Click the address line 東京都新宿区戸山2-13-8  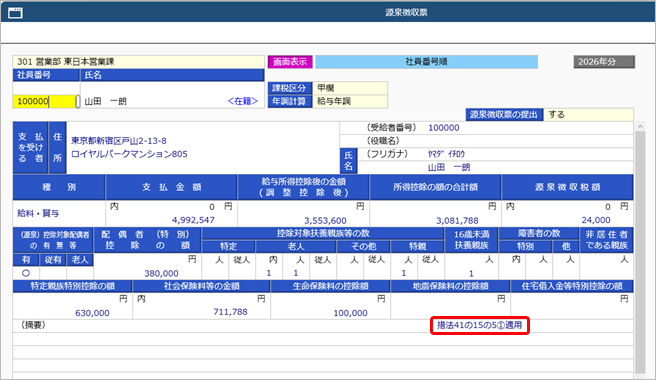[119, 141]
